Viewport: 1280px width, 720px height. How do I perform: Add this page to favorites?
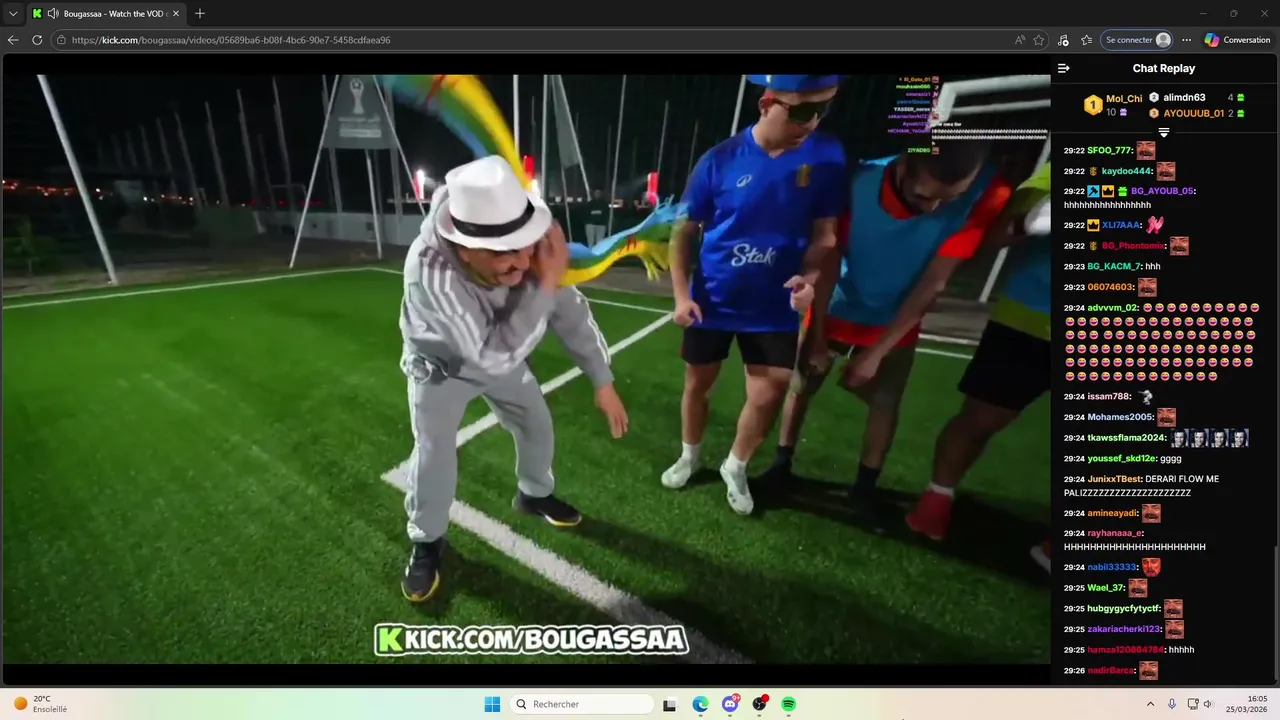click(1039, 40)
